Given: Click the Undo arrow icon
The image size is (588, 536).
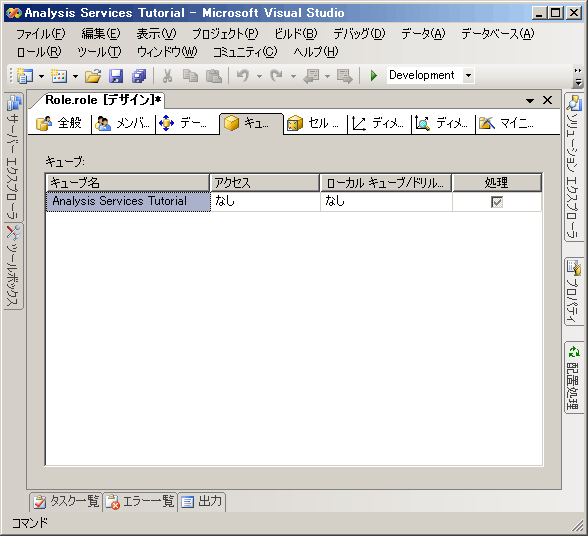Looking at the screenshot, I should 243,76.
